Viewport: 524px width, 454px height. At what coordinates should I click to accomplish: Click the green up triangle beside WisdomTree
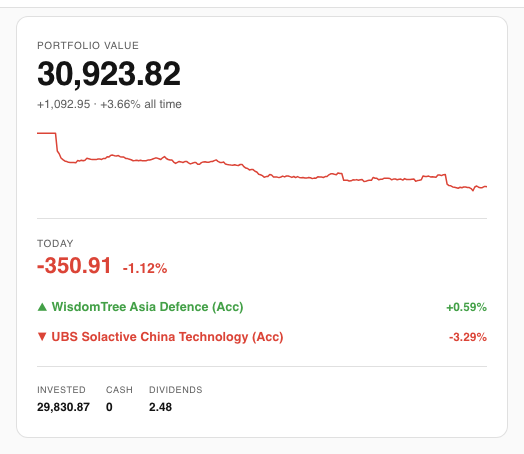pos(42,307)
